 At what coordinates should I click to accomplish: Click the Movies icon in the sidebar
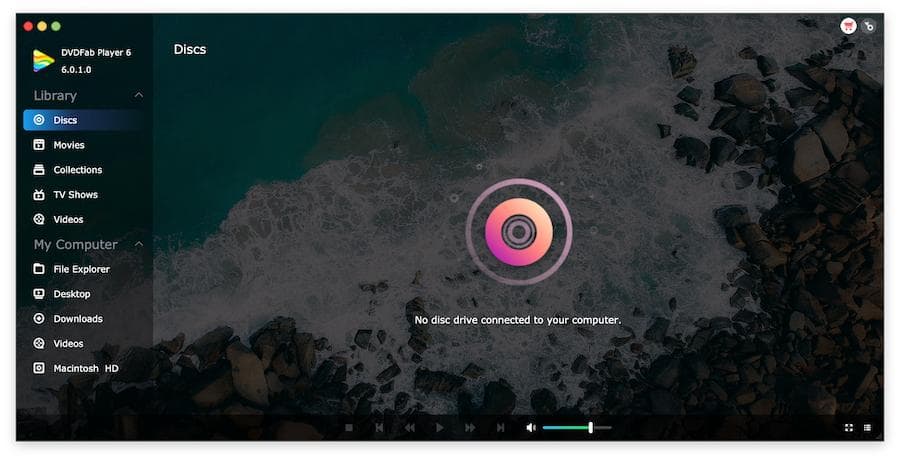[38, 145]
